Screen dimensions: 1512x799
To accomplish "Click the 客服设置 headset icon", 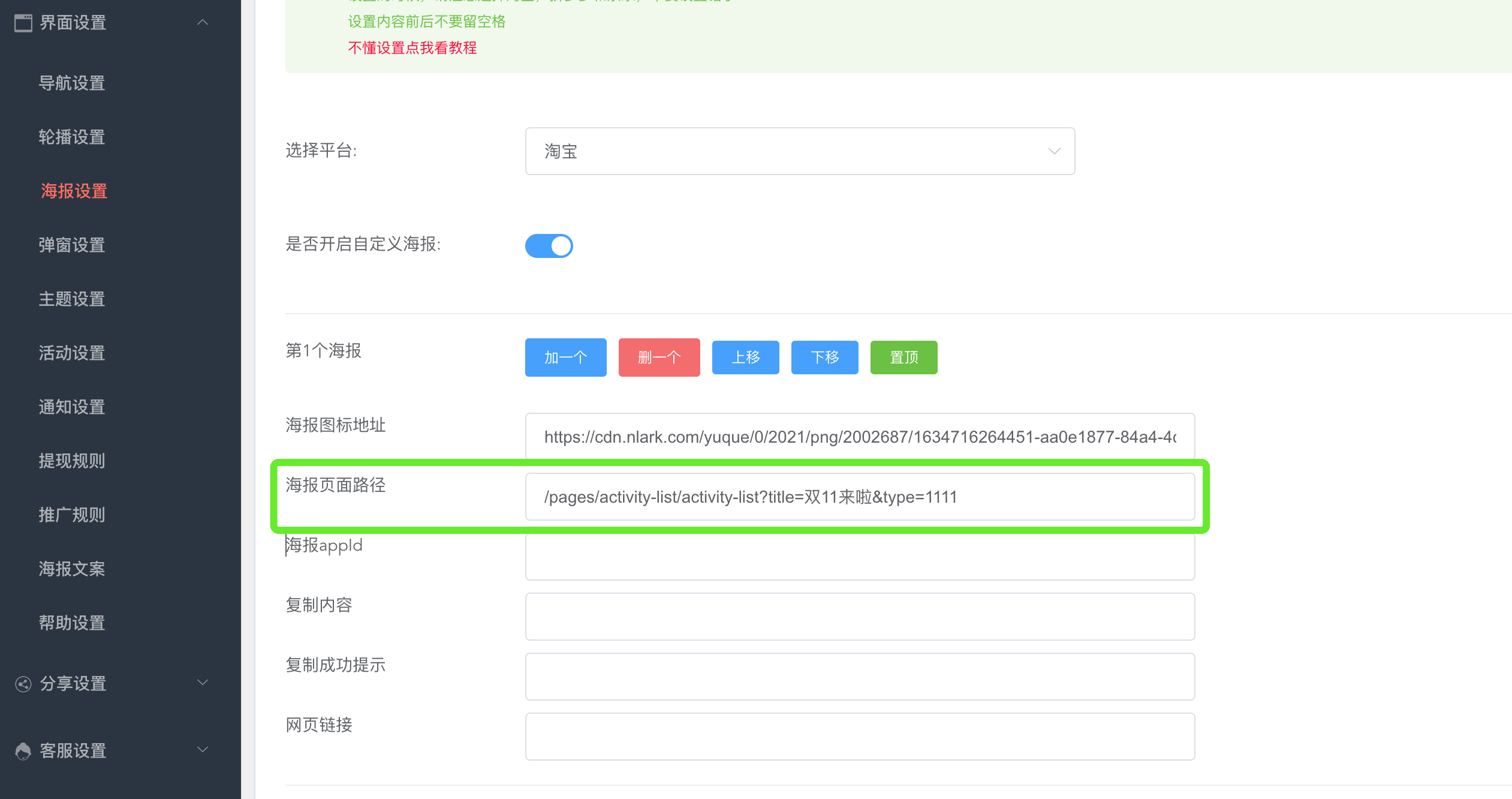I will pyautogui.click(x=23, y=751).
